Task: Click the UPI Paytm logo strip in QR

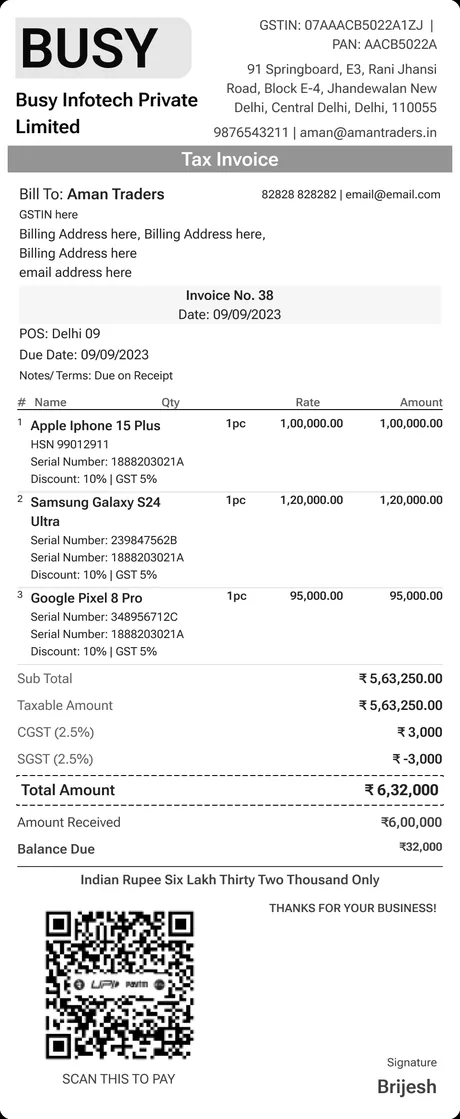Action: (x=120, y=985)
